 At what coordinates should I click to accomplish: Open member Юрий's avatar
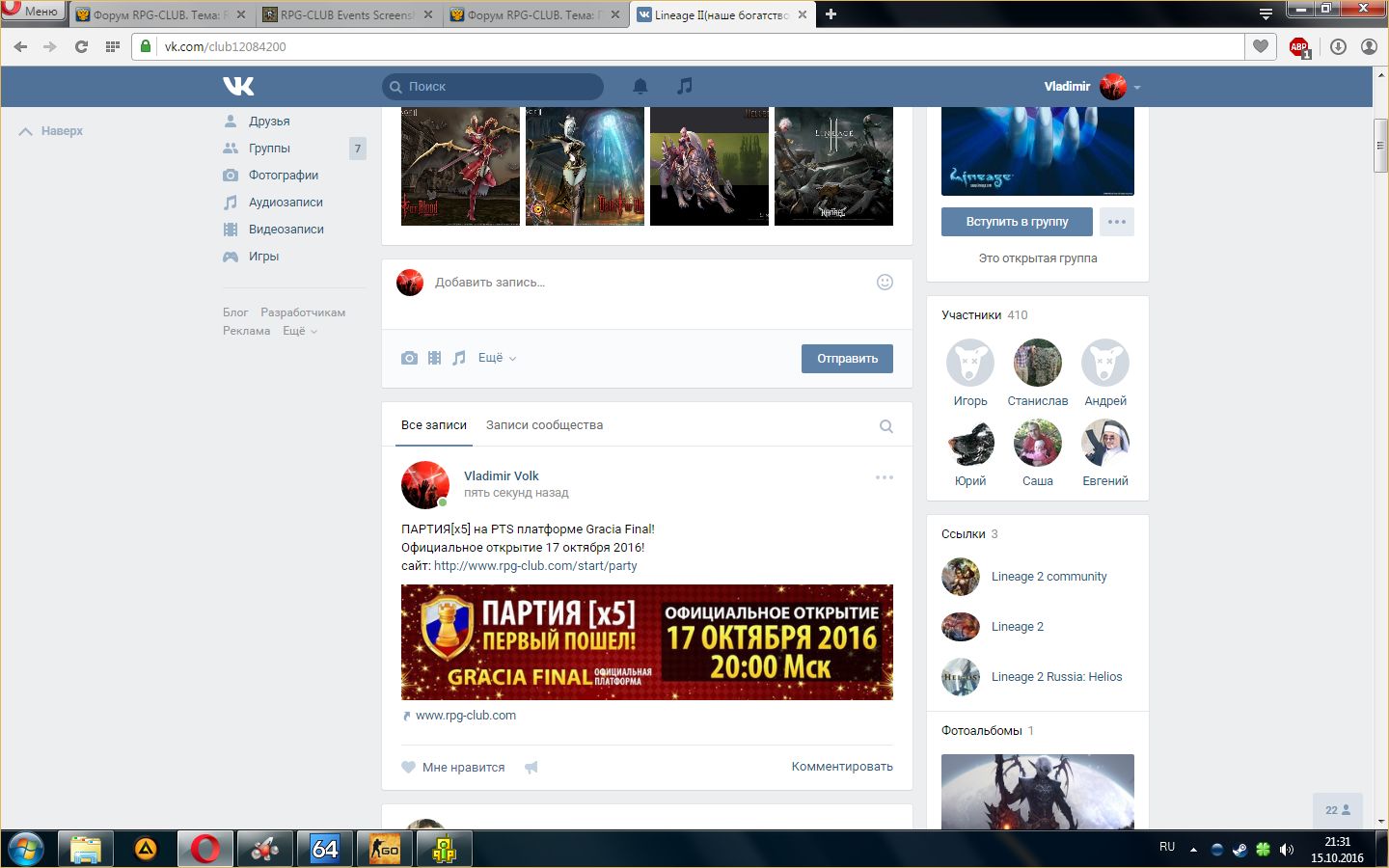[970, 443]
